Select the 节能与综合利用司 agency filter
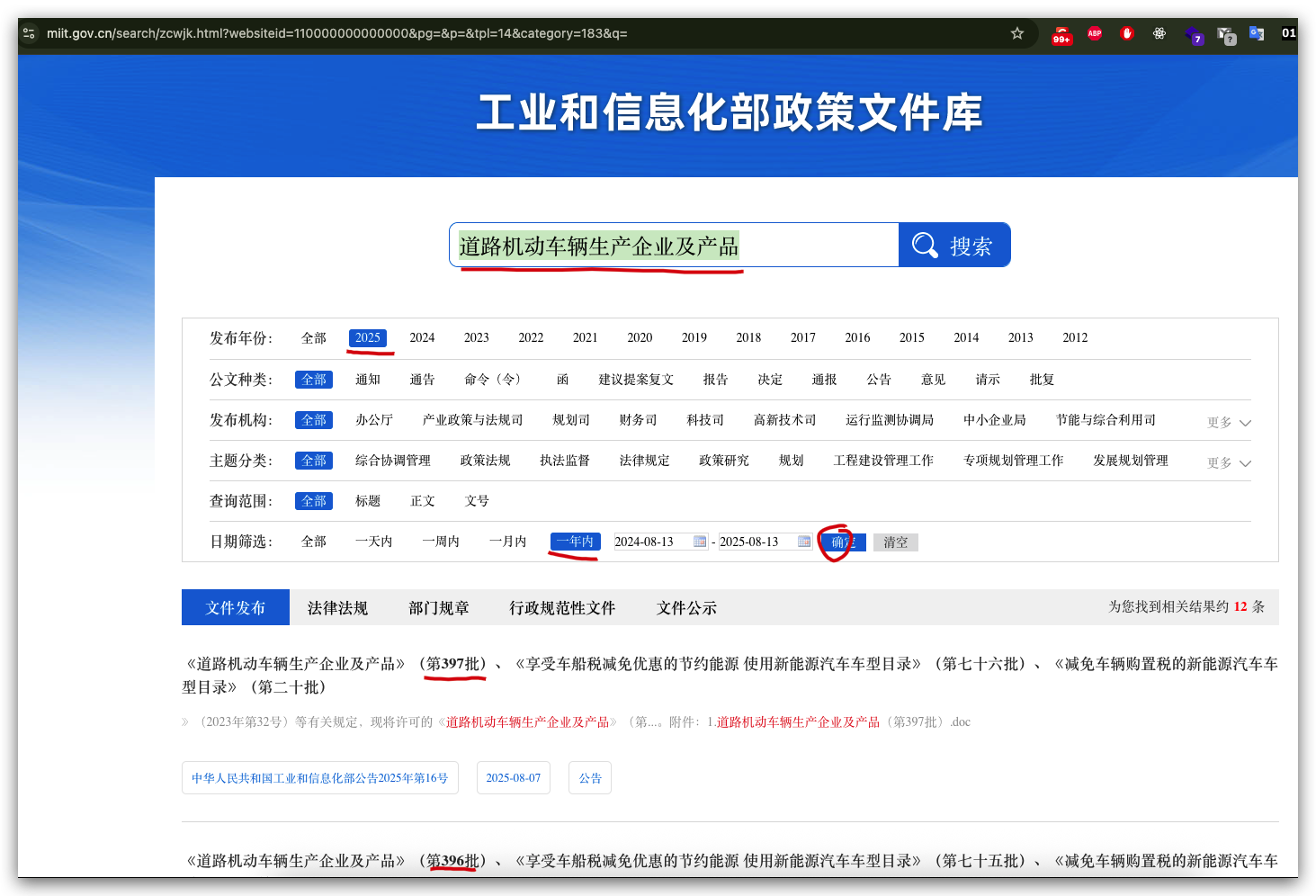Viewport: 1316px width, 896px height. [1106, 420]
